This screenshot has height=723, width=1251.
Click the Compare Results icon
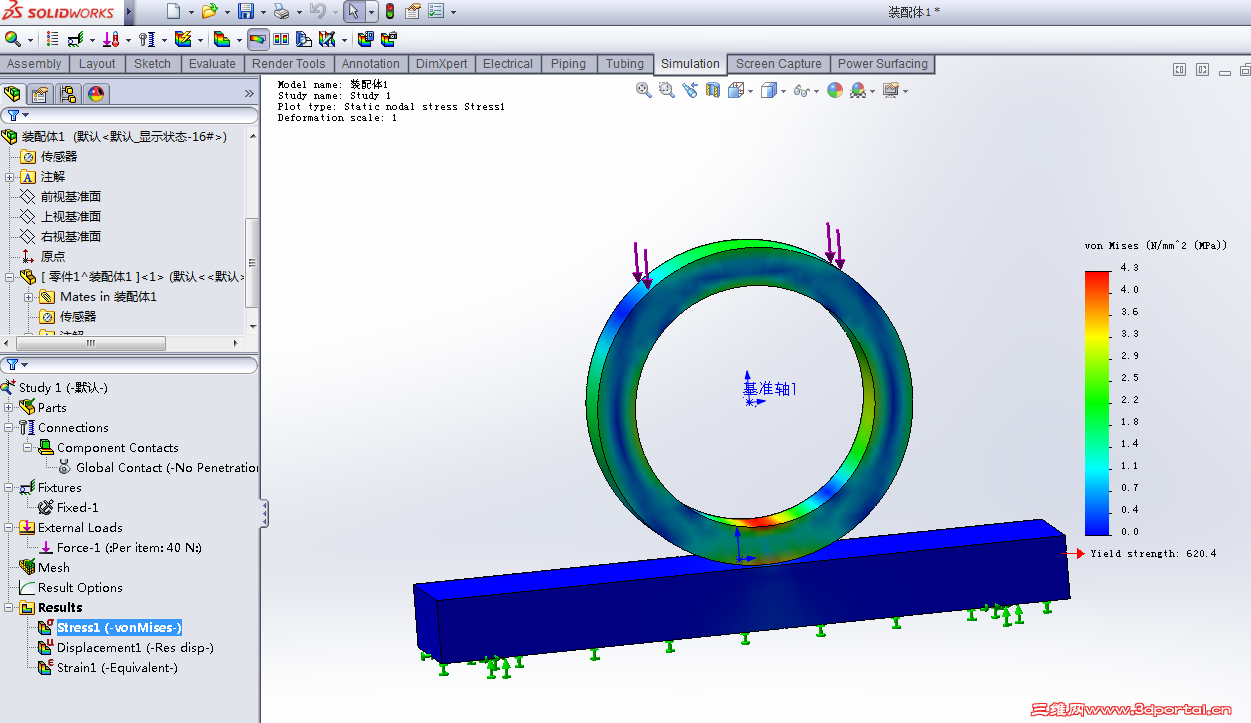pos(281,39)
